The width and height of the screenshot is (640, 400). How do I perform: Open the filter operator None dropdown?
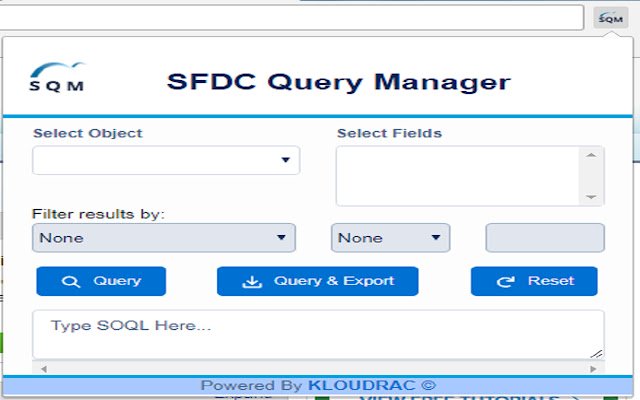click(x=391, y=238)
